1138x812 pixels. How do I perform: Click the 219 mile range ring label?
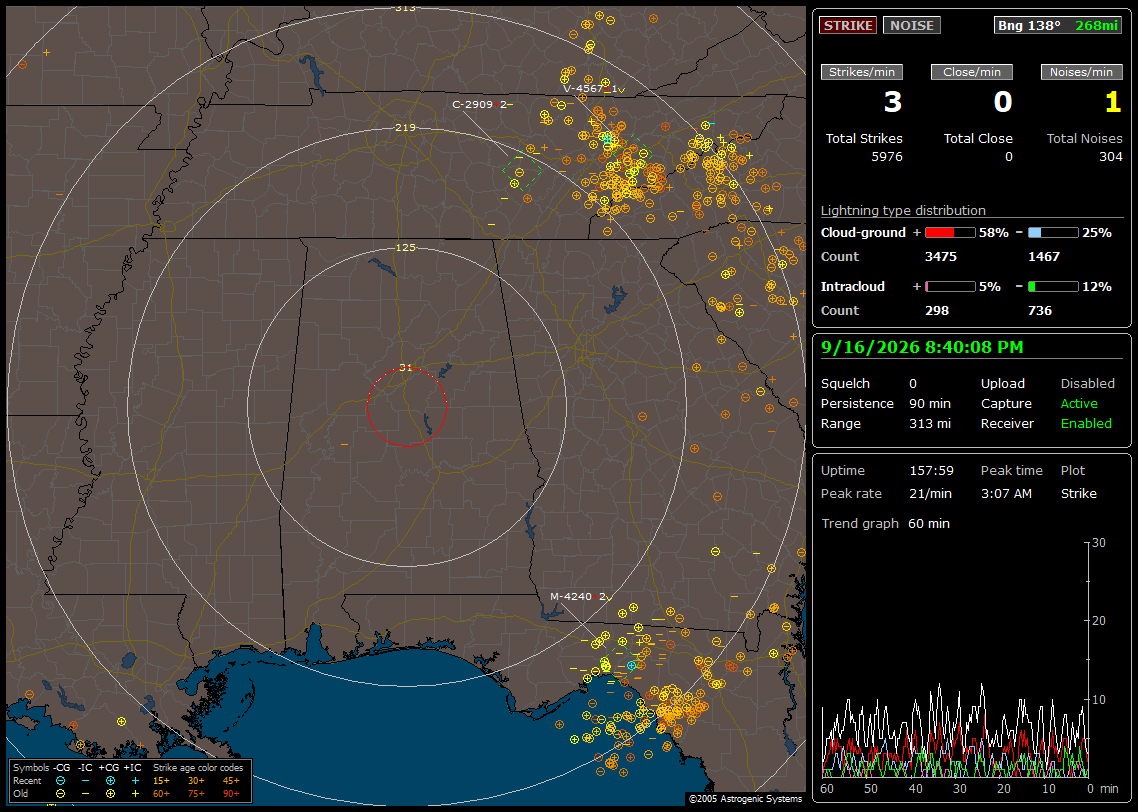(x=406, y=128)
